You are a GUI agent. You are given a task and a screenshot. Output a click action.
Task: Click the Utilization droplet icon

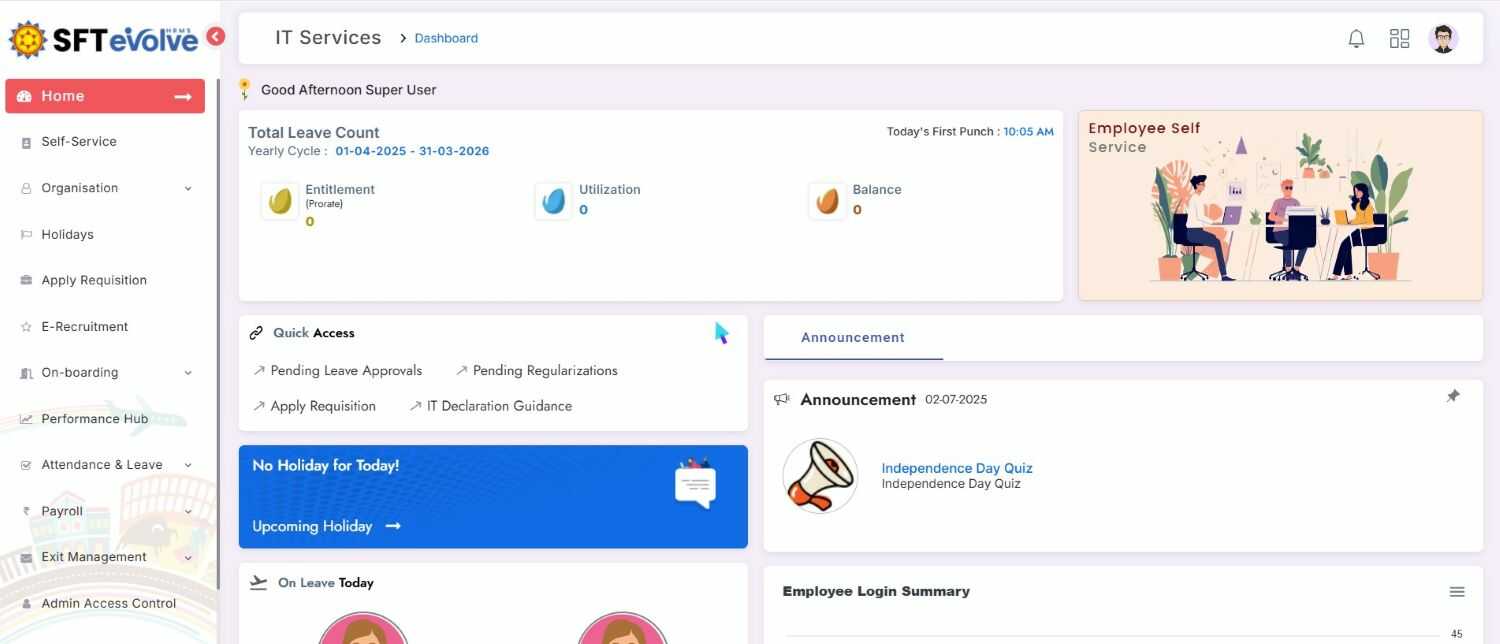[x=553, y=200]
